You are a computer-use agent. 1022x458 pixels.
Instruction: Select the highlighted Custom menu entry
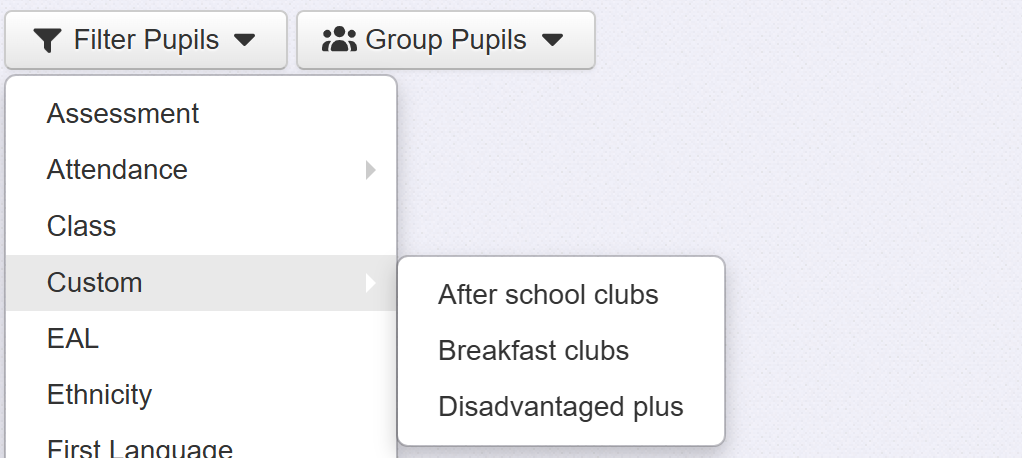tap(95, 283)
